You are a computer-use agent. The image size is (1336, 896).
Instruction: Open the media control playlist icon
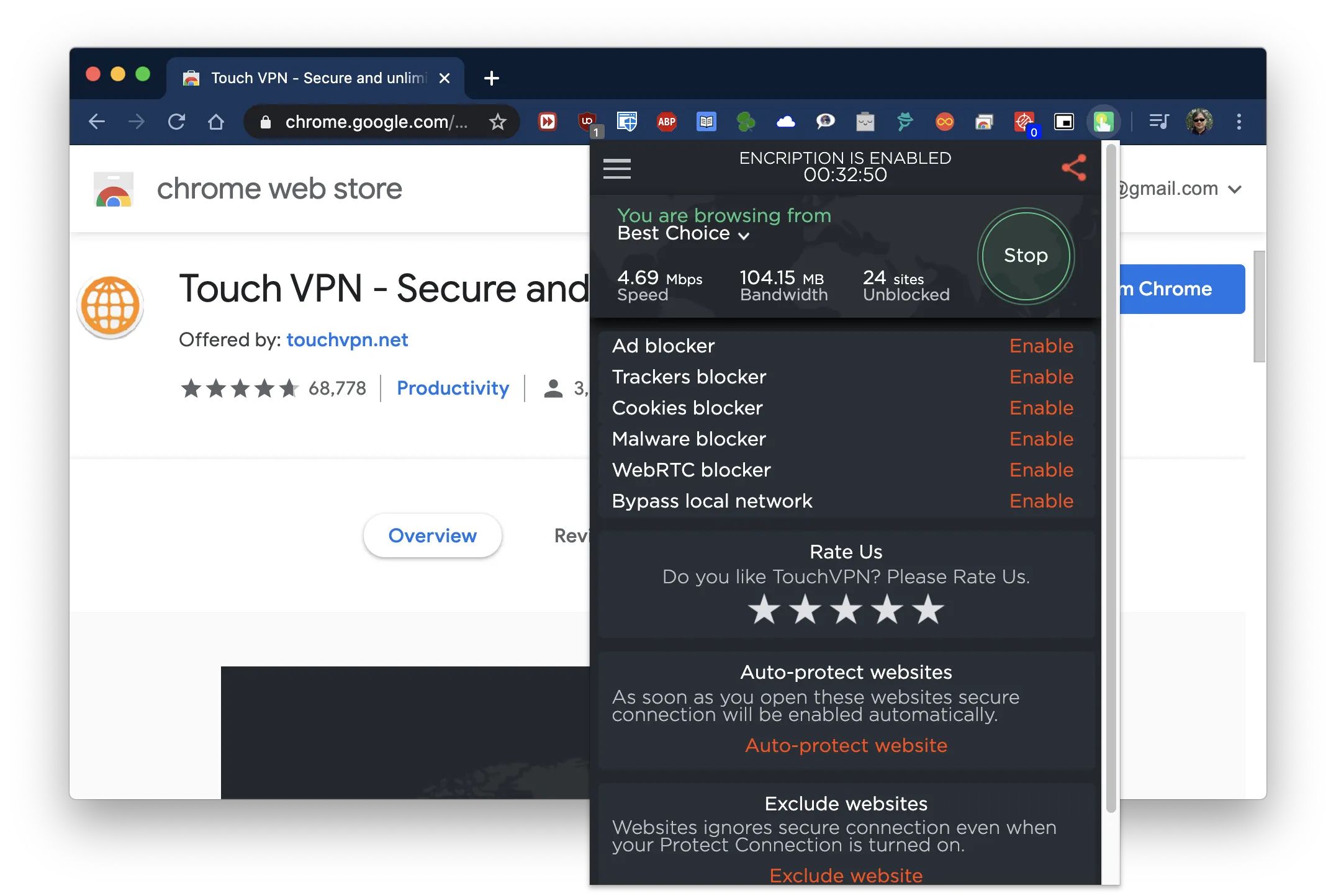(1158, 122)
